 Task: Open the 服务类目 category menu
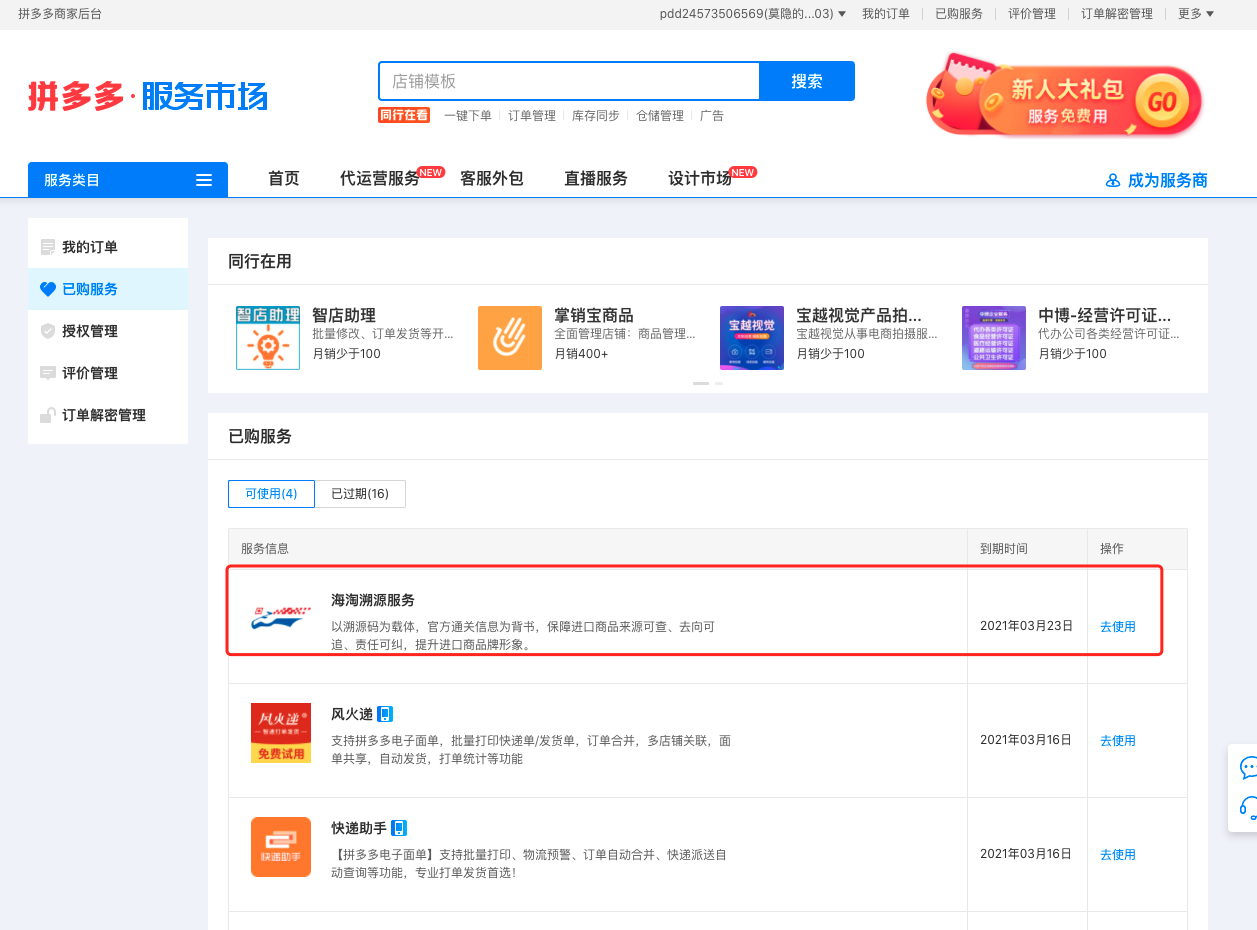[128, 180]
